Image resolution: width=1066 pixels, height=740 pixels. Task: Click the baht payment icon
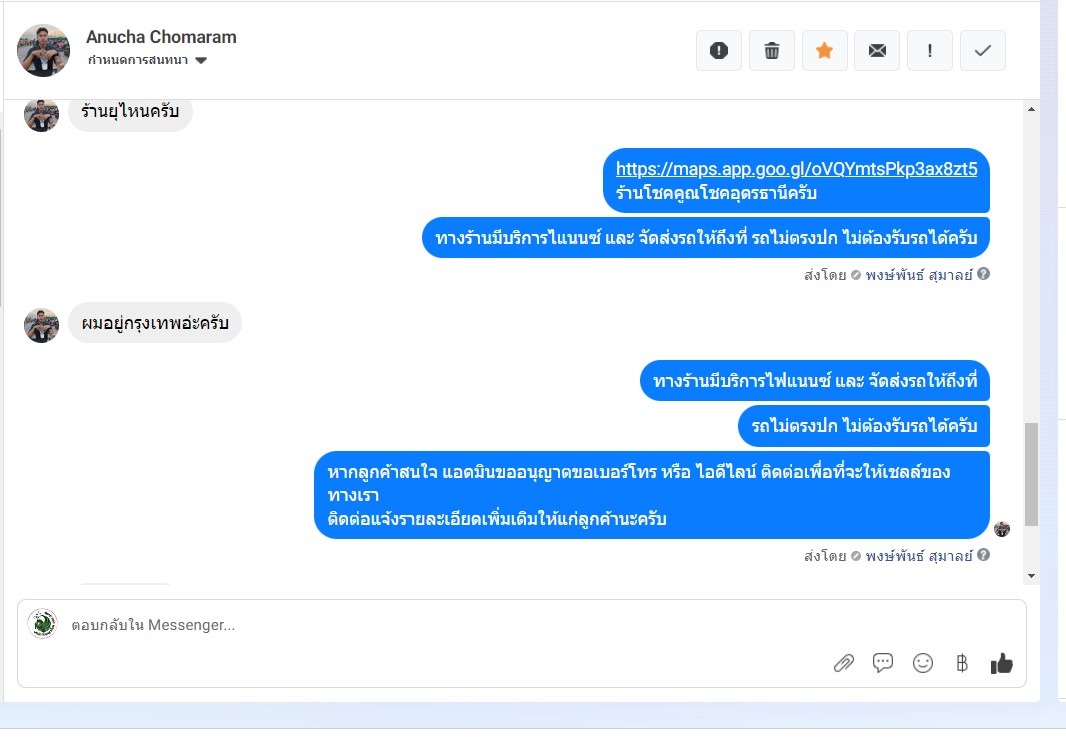(x=961, y=663)
